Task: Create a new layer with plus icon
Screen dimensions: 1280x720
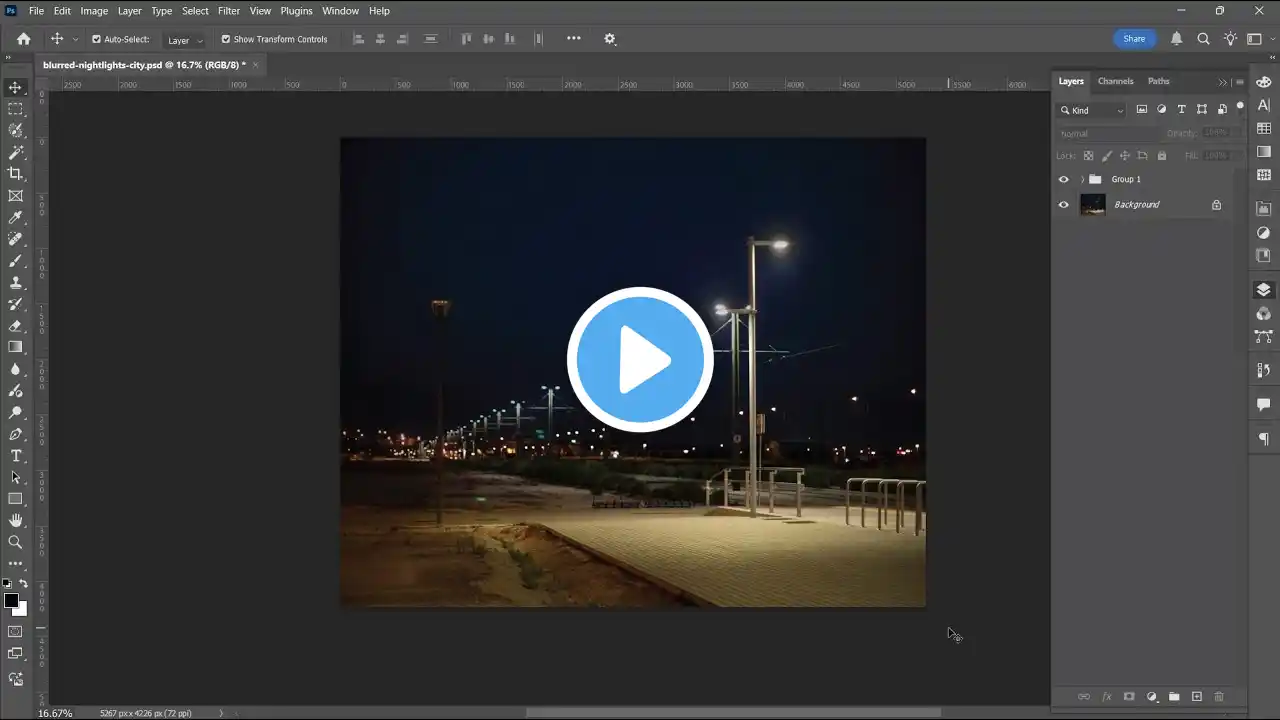Action: tap(1196, 696)
